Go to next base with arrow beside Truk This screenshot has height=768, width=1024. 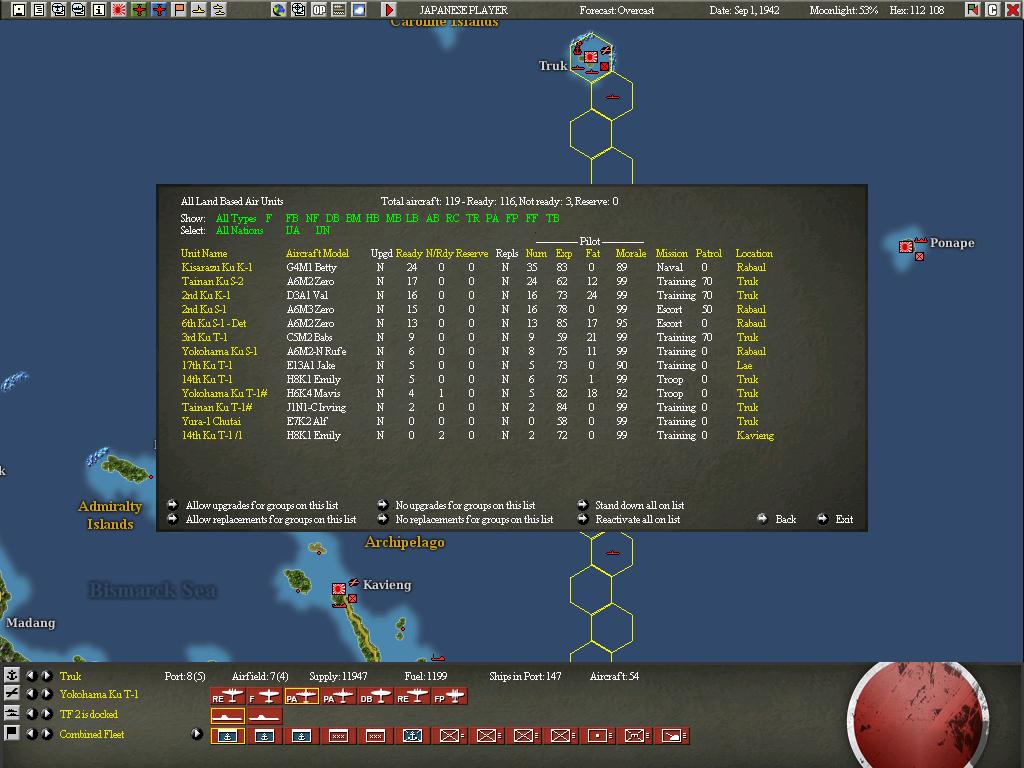click(47, 675)
